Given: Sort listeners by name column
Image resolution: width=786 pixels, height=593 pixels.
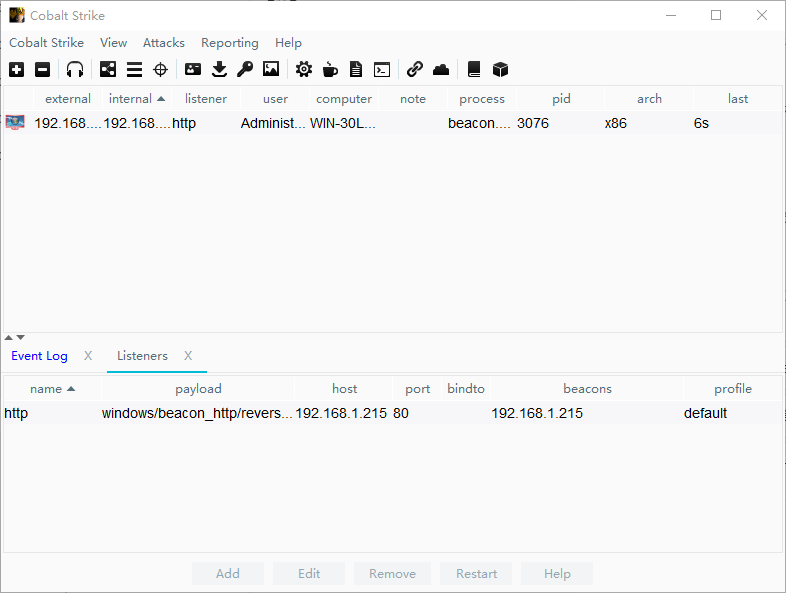Looking at the screenshot, I should [52, 388].
